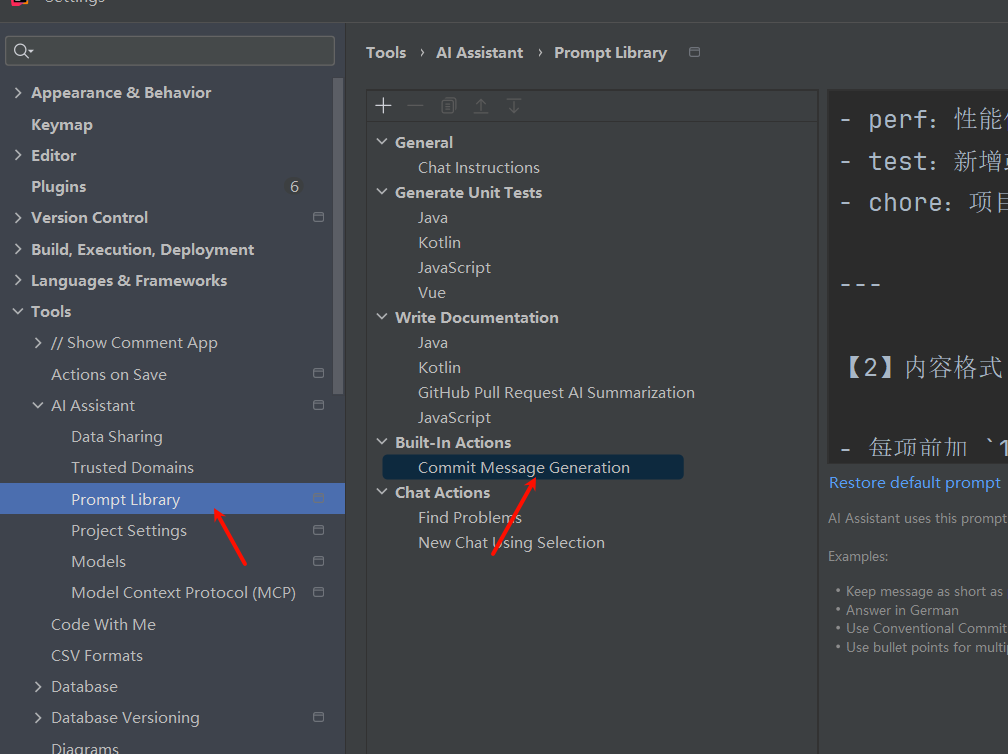The width and height of the screenshot is (1008, 754).
Task: Select Kotlin under Generate Unit Tests
Action: click(x=439, y=242)
